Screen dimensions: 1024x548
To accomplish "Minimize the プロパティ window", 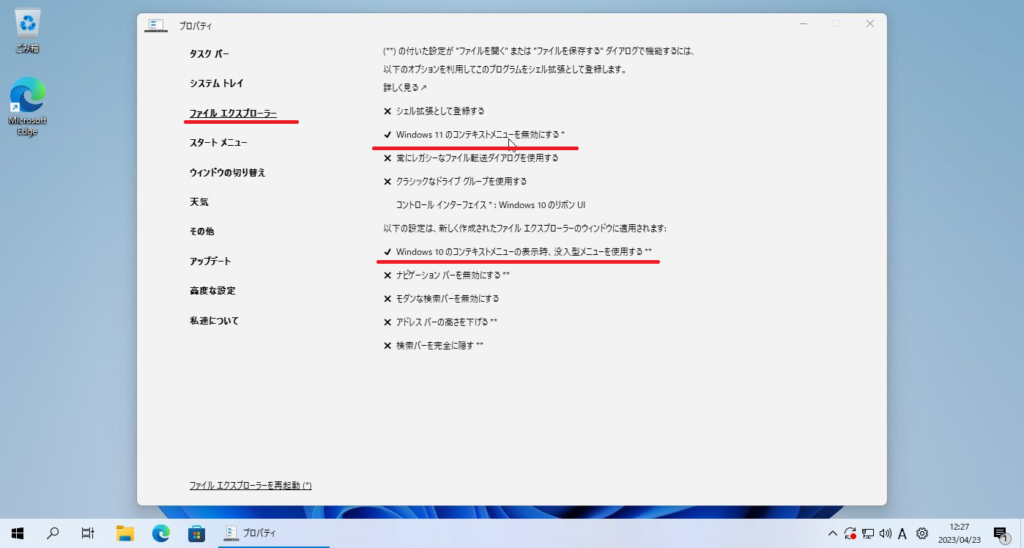I will [x=803, y=24].
